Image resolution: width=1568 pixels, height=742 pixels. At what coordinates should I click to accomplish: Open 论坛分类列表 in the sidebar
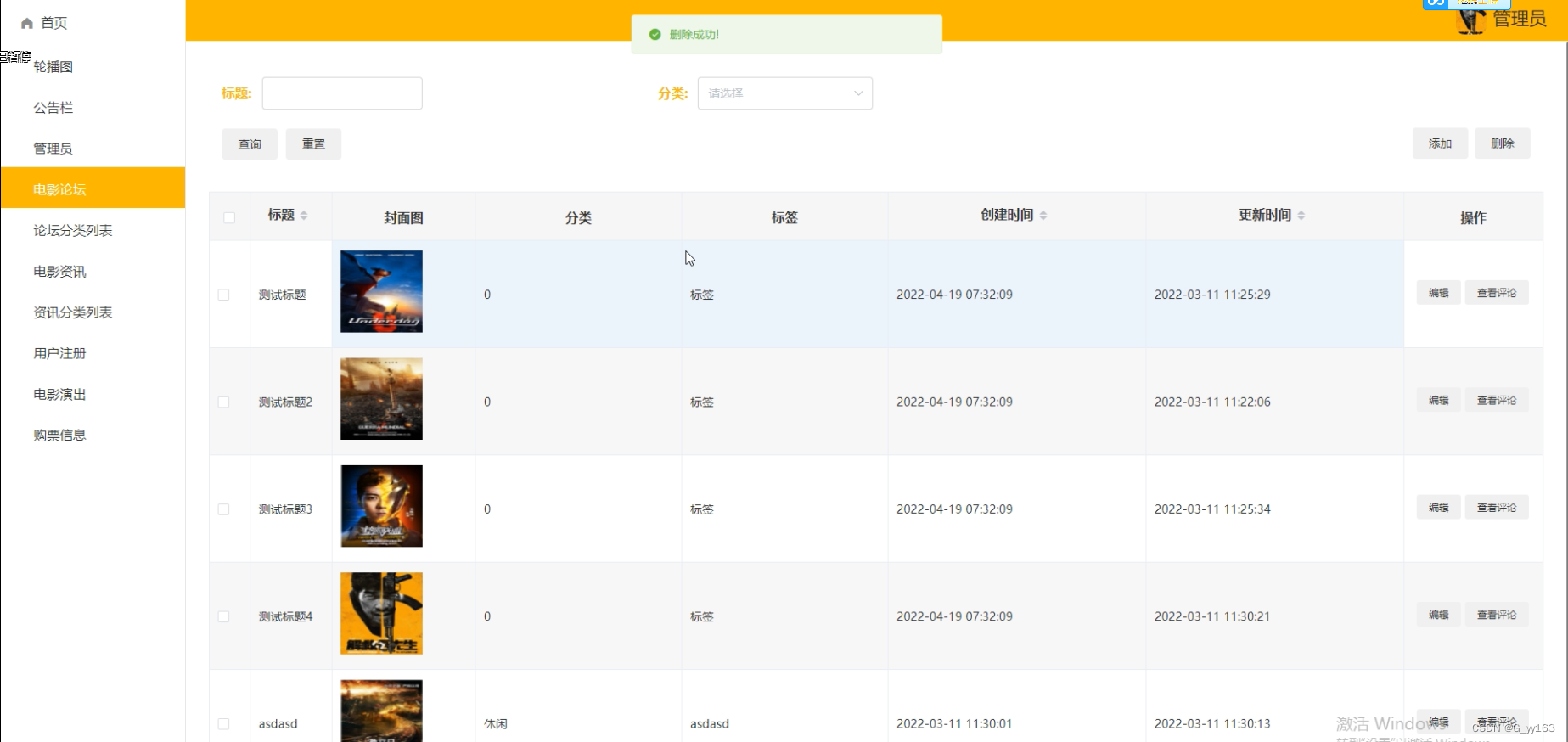[93, 230]
